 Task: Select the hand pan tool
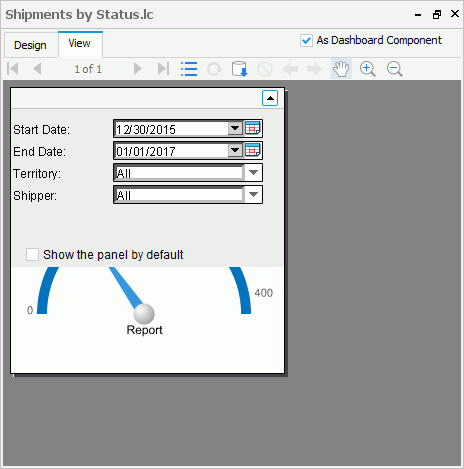click(341, 69)
